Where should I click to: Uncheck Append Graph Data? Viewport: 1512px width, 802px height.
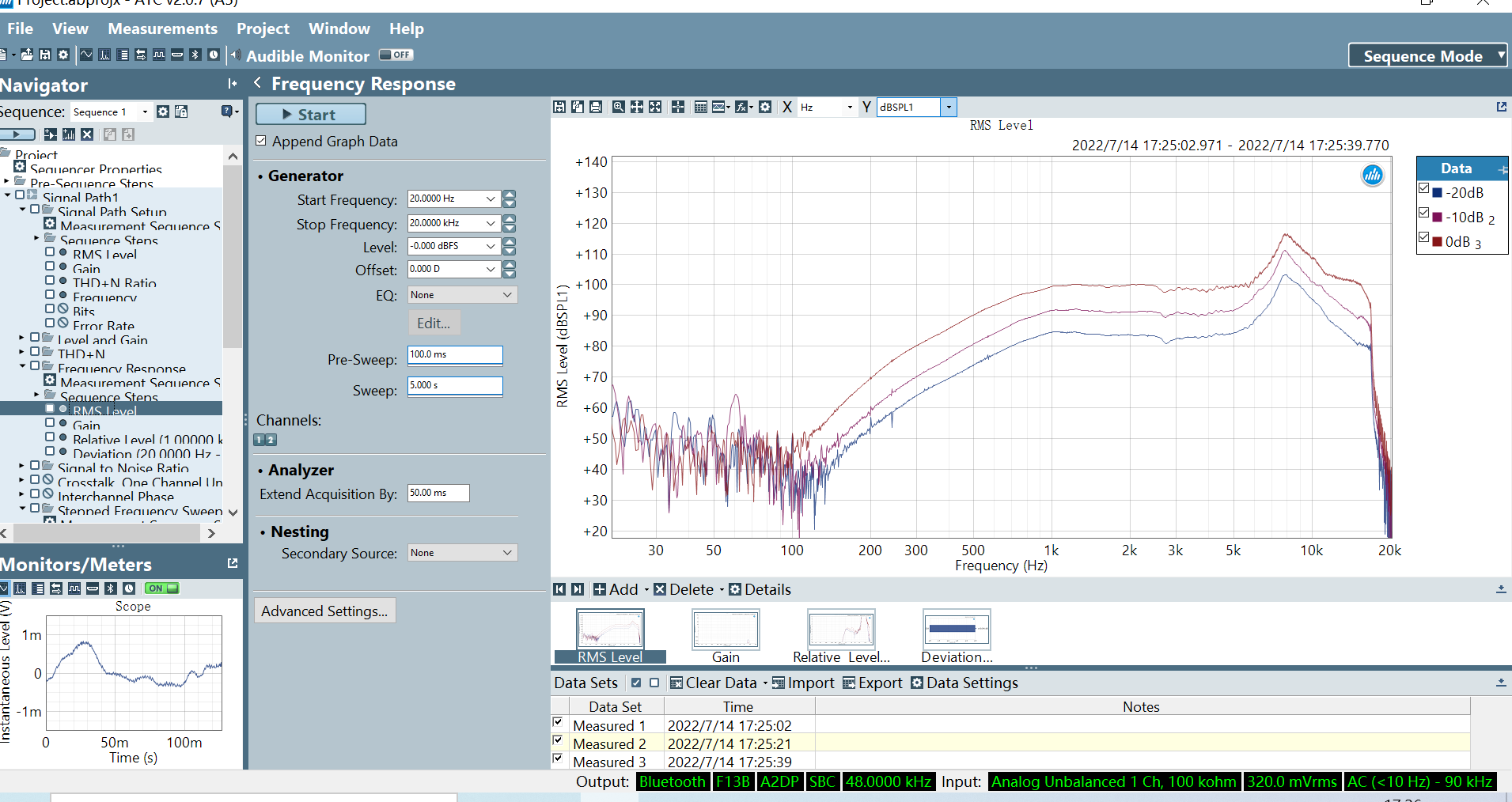(261, 141)
